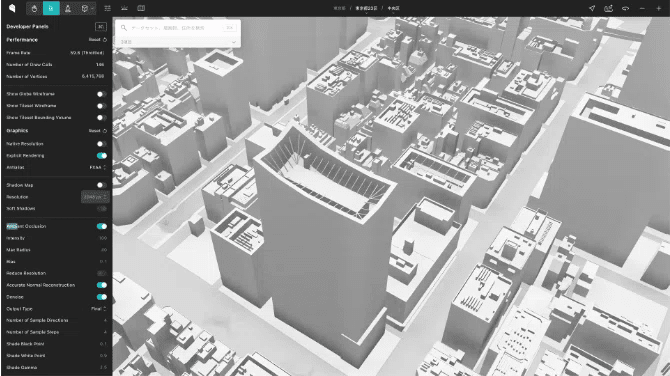This screenshot has width=670, height=376.
Task: Select the hand pan tool
Action: pyautogui.click(x=34, y=8)
